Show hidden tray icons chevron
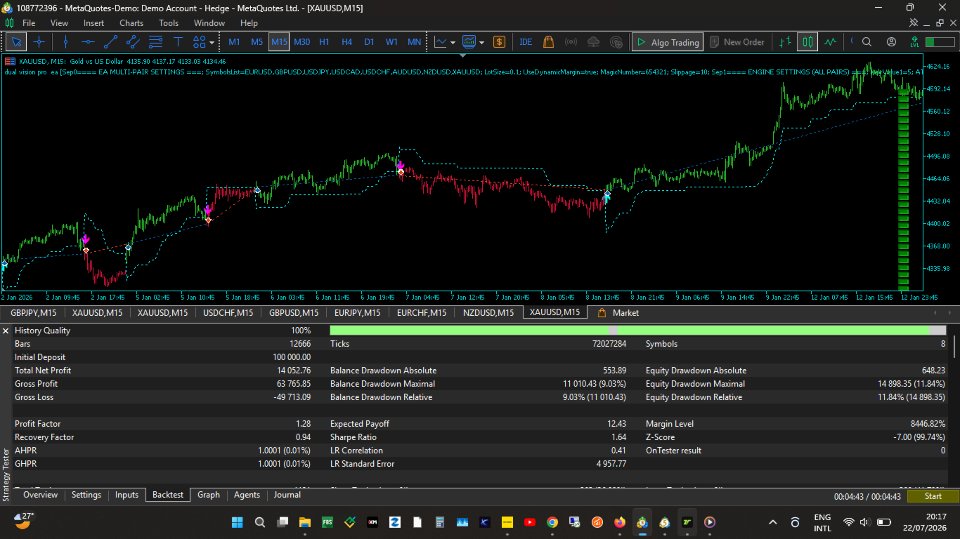Viewport: 960px width, 539px height. point(773,522)
